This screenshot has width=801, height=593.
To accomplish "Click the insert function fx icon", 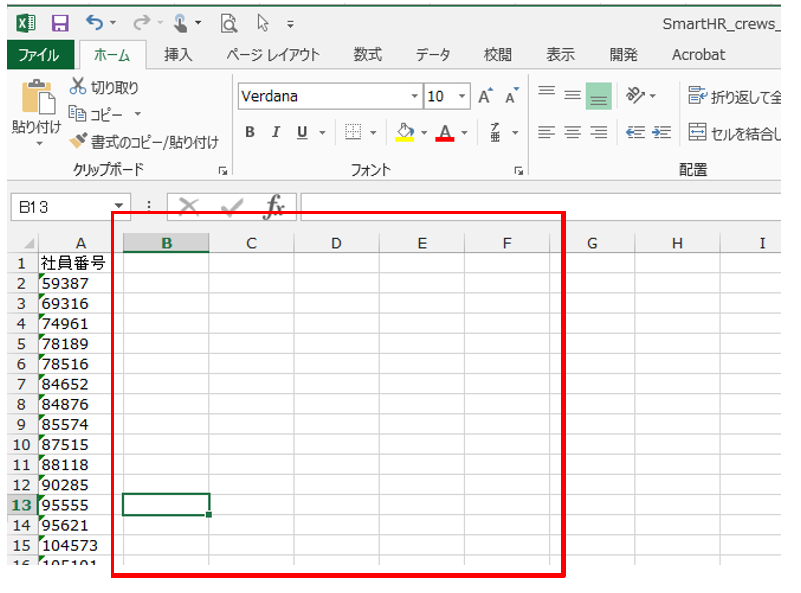I will coord(274,207).
